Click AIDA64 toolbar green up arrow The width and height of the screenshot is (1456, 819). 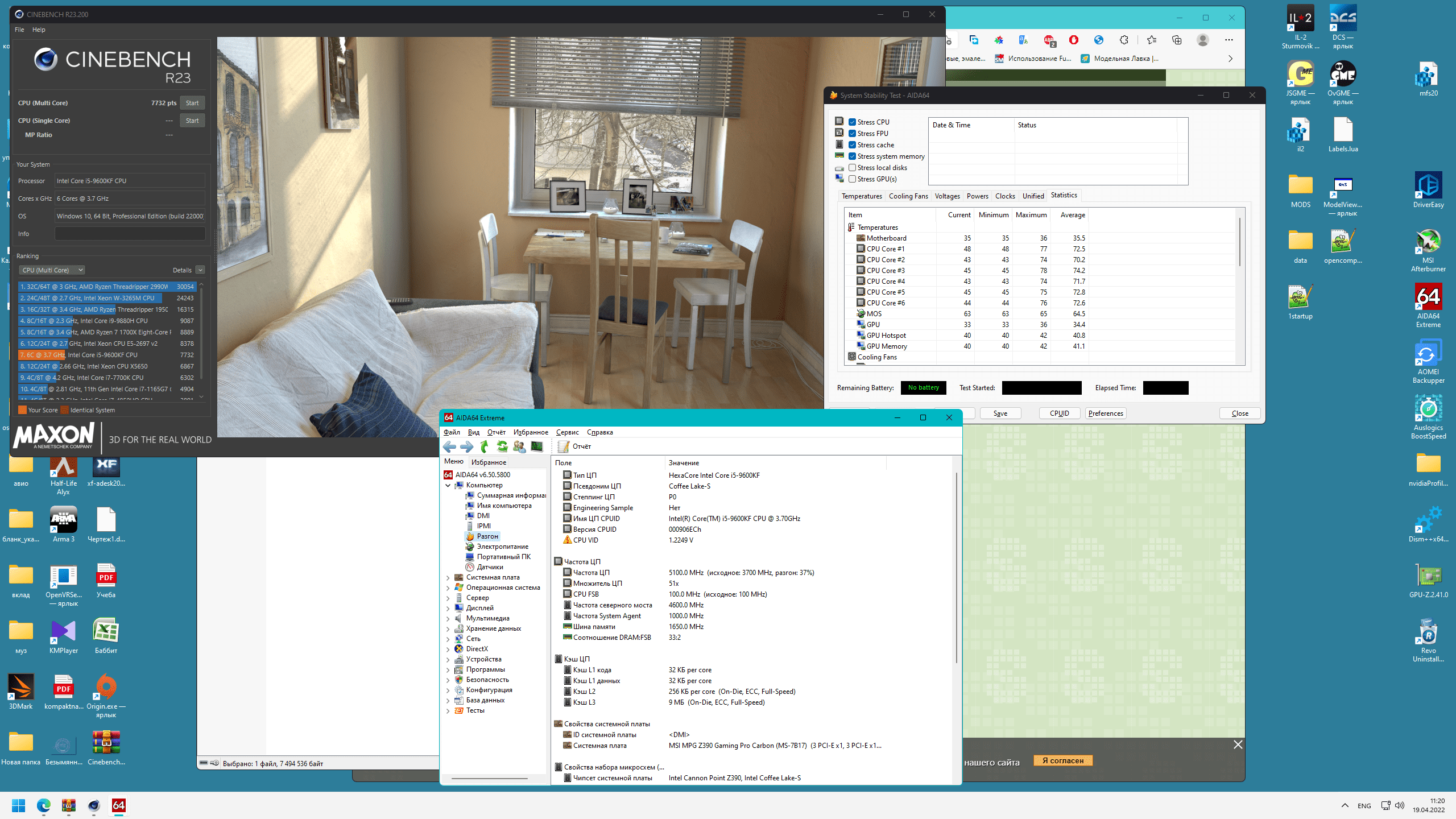(485, 446)
